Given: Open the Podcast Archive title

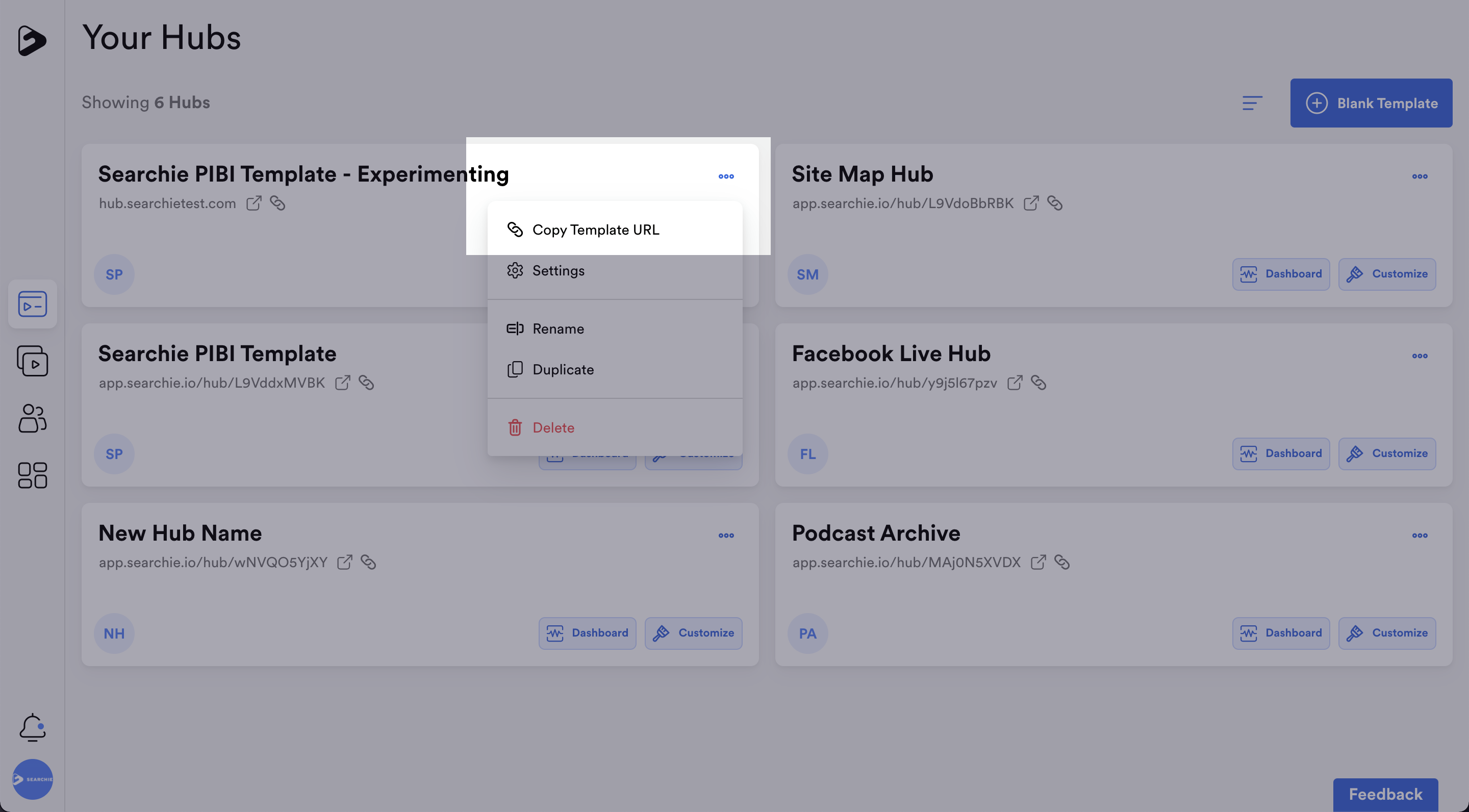Looking at the screenshot, I should (876, 533).
